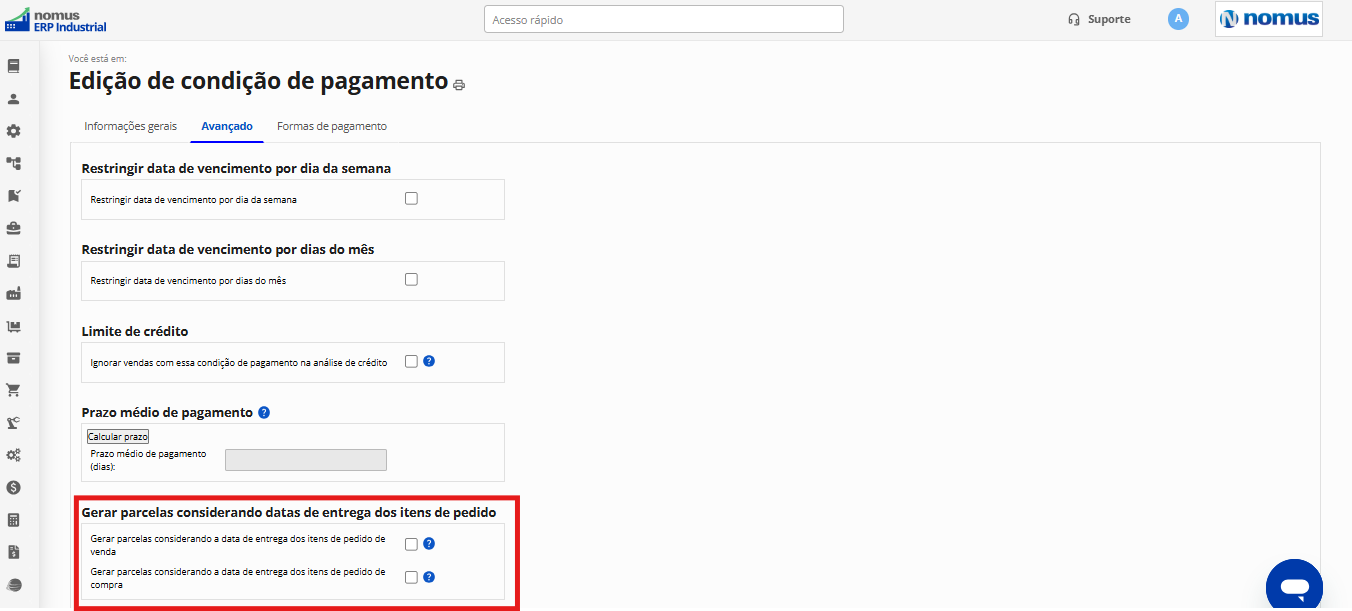Check ignore sales in credit analysis
This screenshot has height=611, width=1352.
(x=411, y=361)
